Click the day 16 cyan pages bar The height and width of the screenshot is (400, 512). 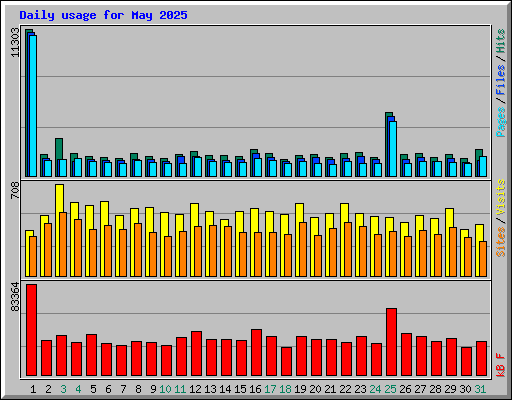click(258, 167)
